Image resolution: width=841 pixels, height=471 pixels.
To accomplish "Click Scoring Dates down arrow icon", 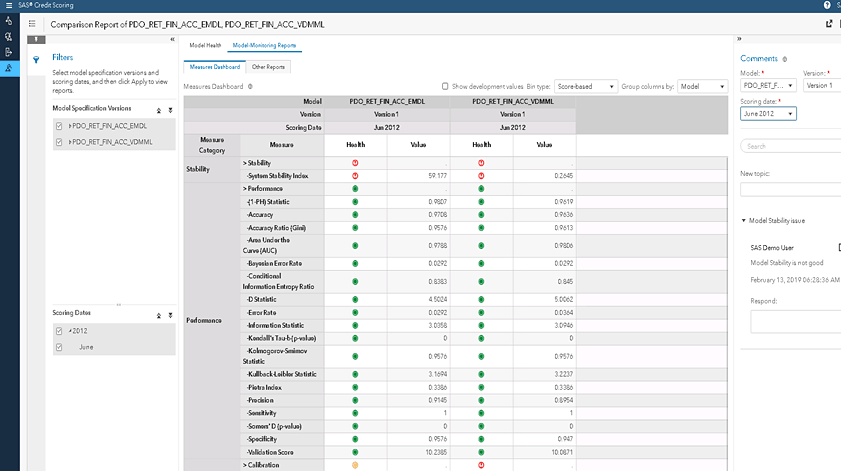I will [x=171, y=315].
